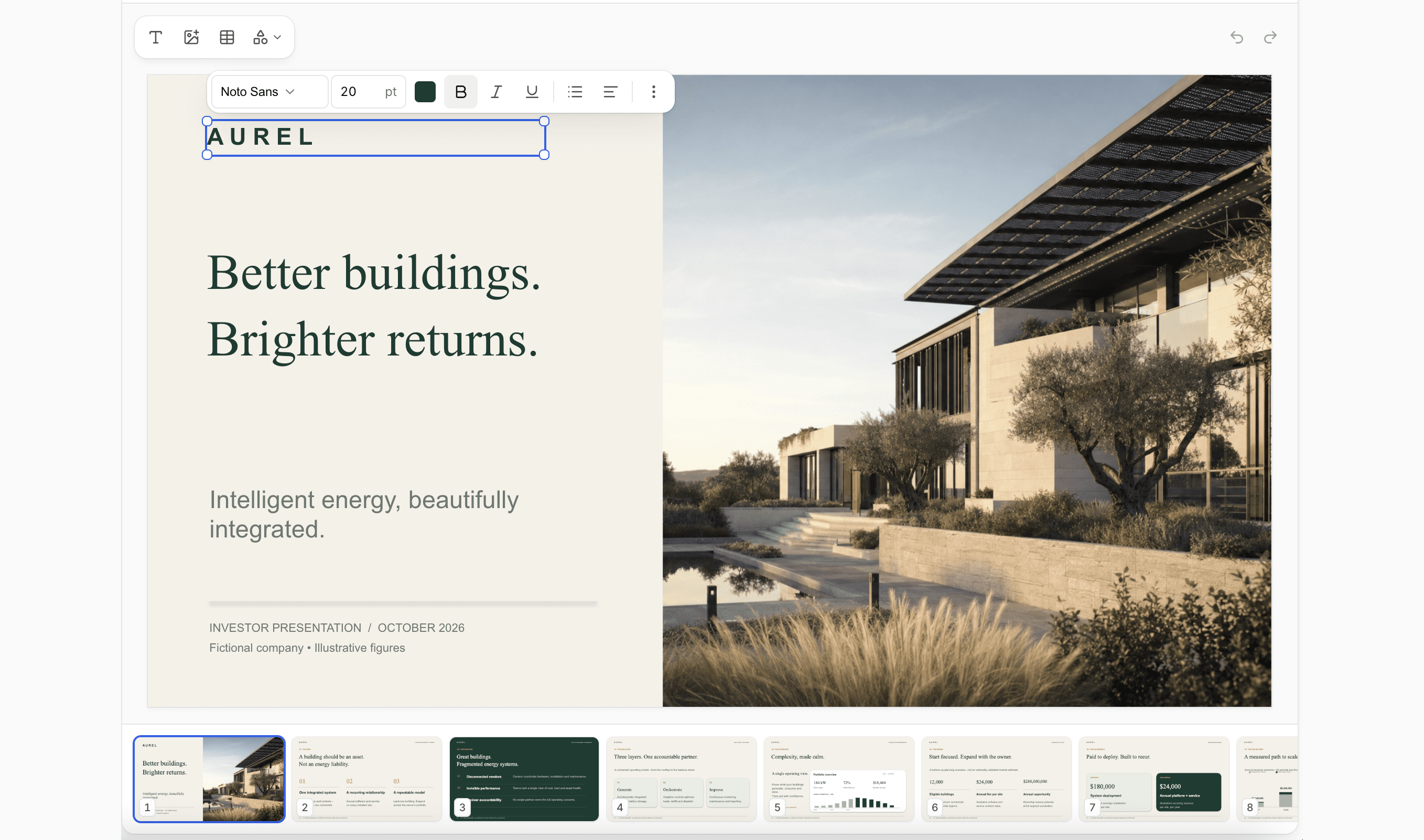Open the dark green text color swatch

point(425,92)
